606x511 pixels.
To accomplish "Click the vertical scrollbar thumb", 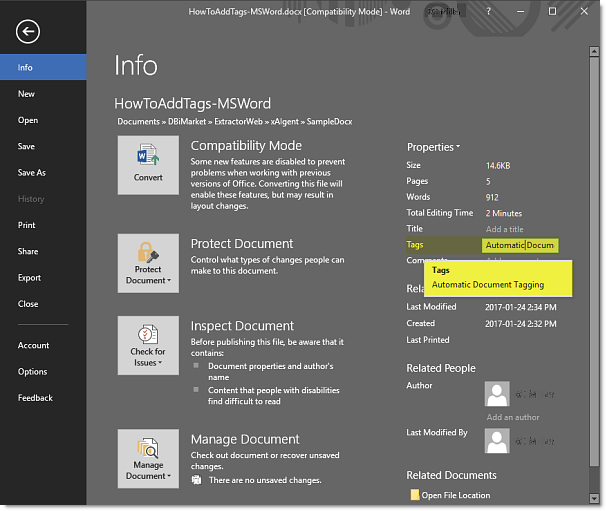I will click(x=594, y=261).
